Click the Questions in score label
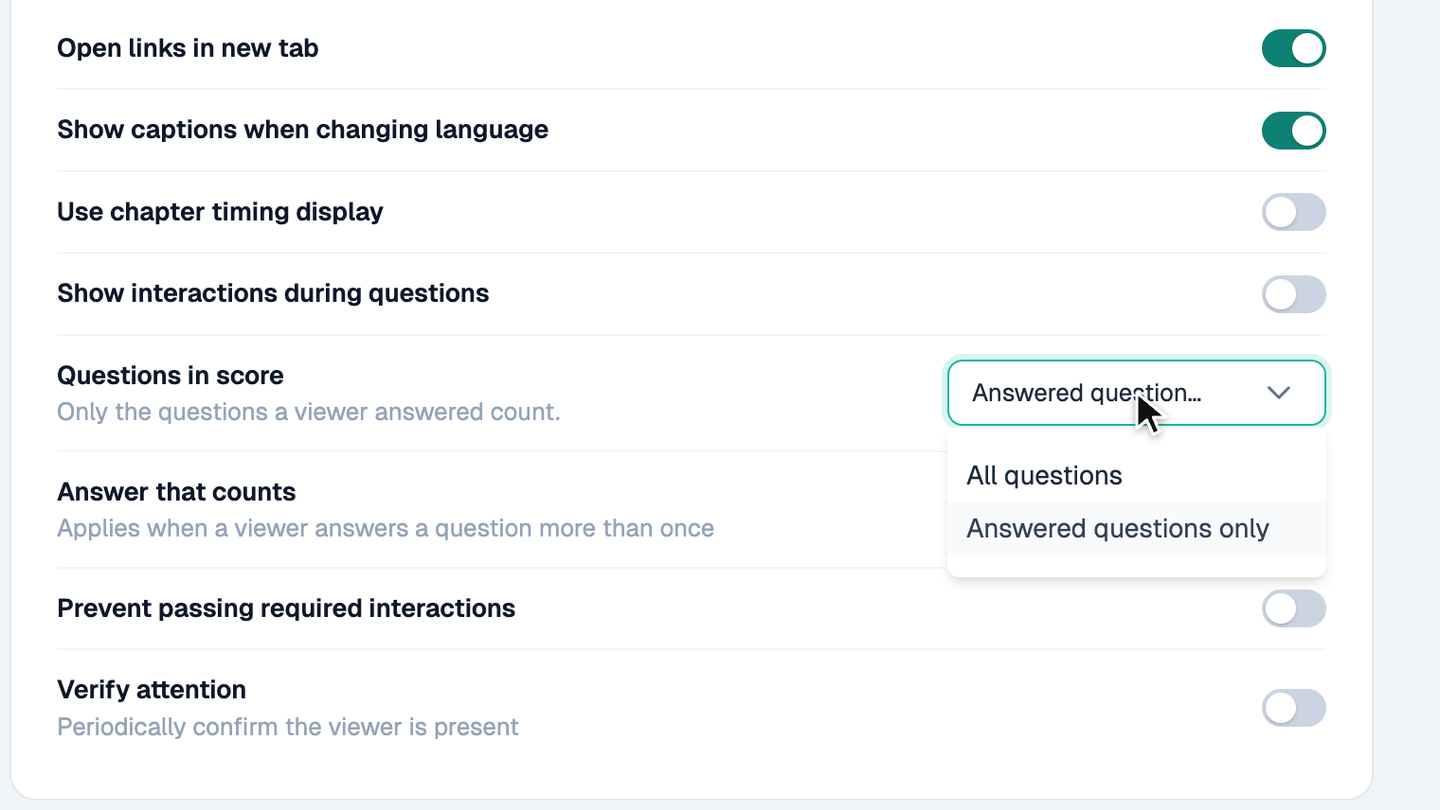This screenshot has width=1440, height=810. coord(170,375)
